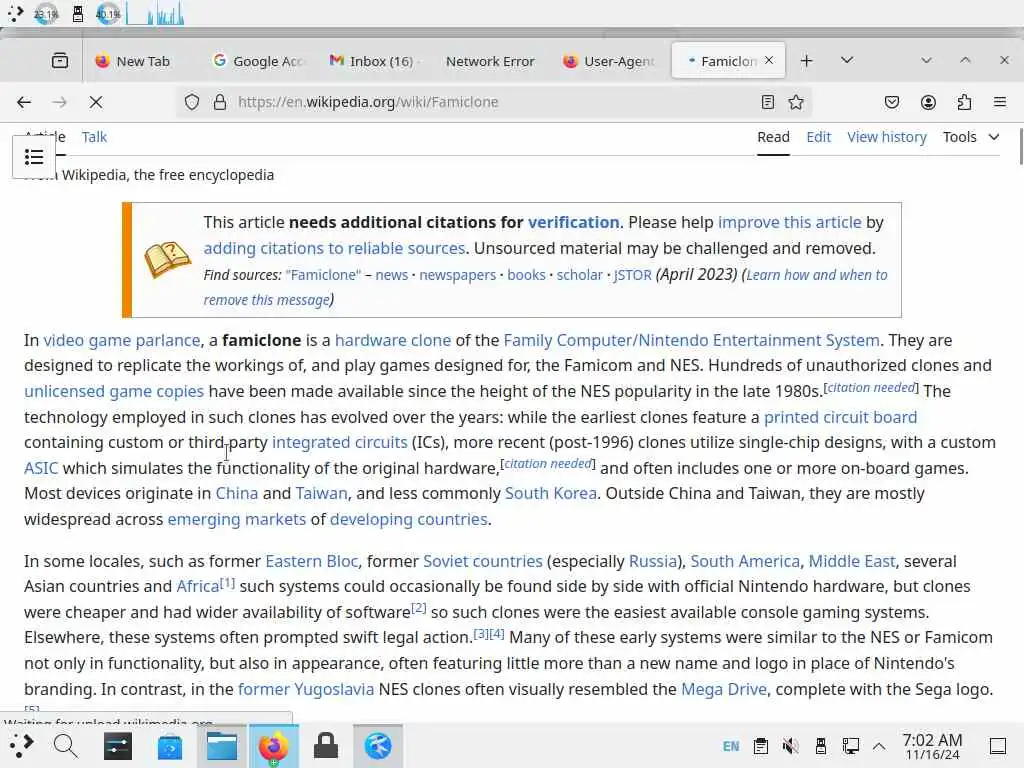Open former Yugoslavia link

pyautogui.click(x=306, y=689)
